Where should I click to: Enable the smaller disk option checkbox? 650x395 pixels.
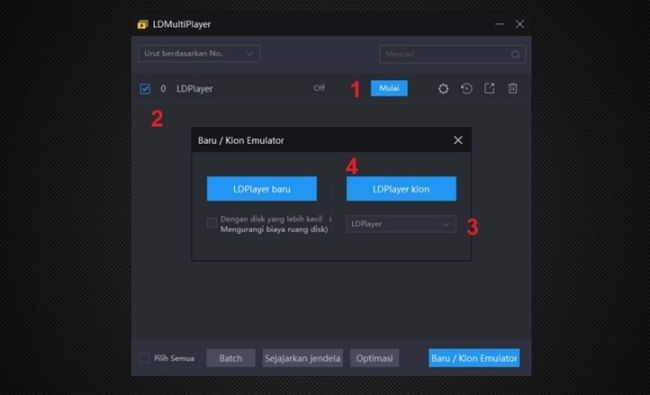211,223
